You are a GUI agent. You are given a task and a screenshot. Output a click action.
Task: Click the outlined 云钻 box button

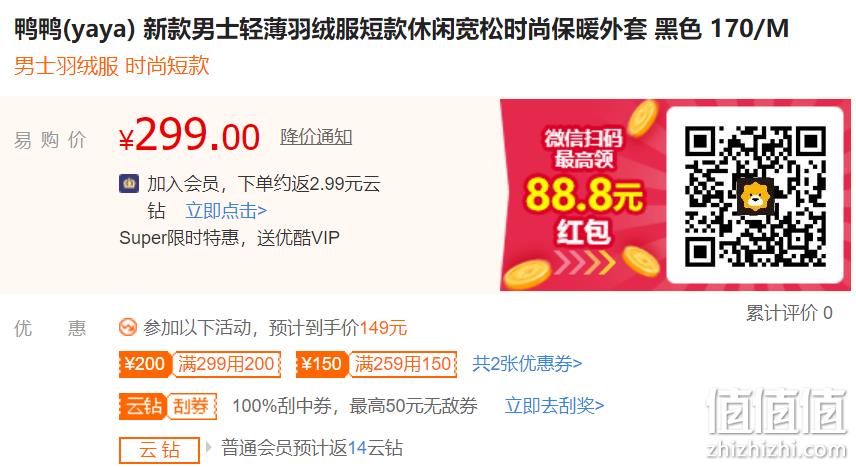[159, 450]
